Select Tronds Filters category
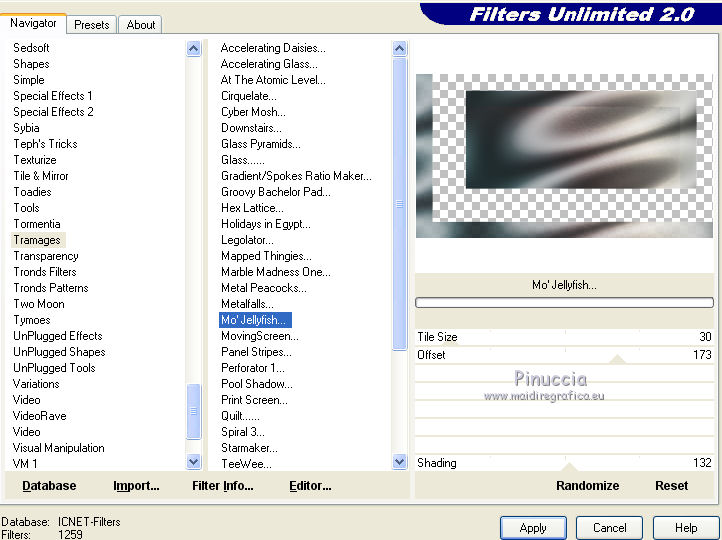 tap(45, 272)
